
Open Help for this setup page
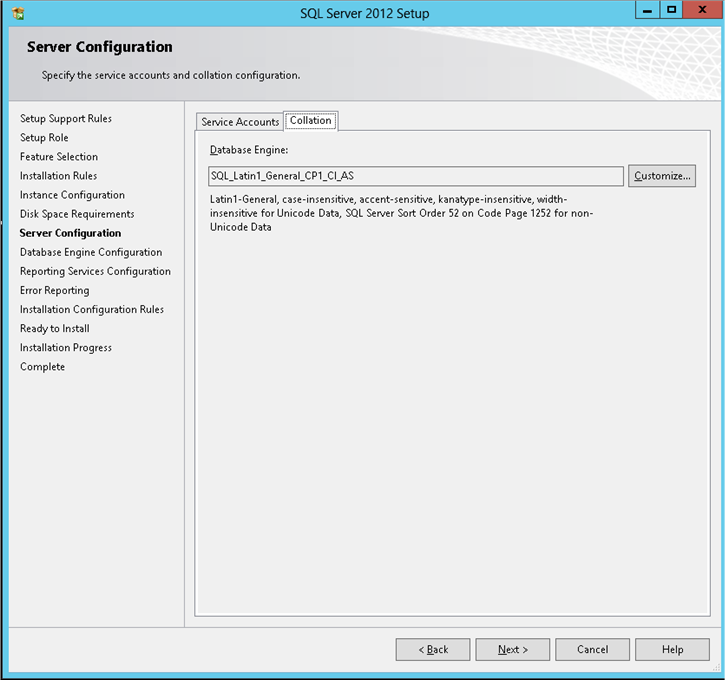[672, 650]
